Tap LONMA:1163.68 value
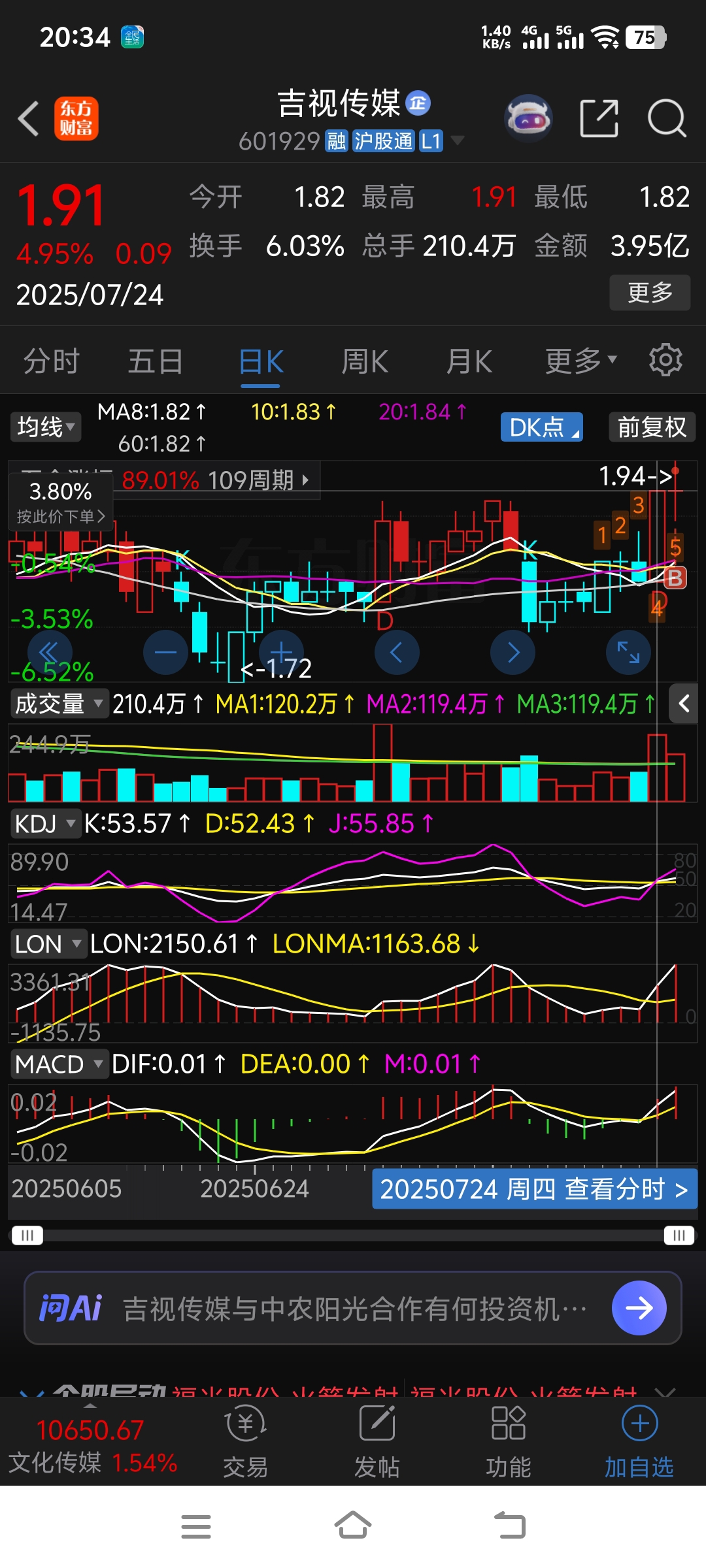Screen dimensions: 706x1568 pos(377,944)
